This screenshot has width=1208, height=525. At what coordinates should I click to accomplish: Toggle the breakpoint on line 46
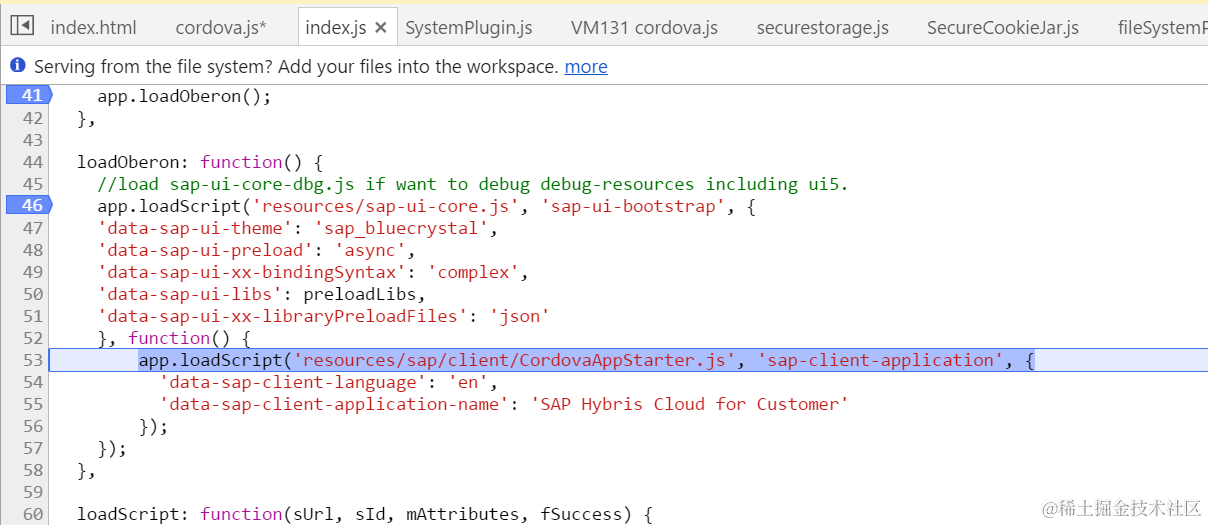click(28, 206)
